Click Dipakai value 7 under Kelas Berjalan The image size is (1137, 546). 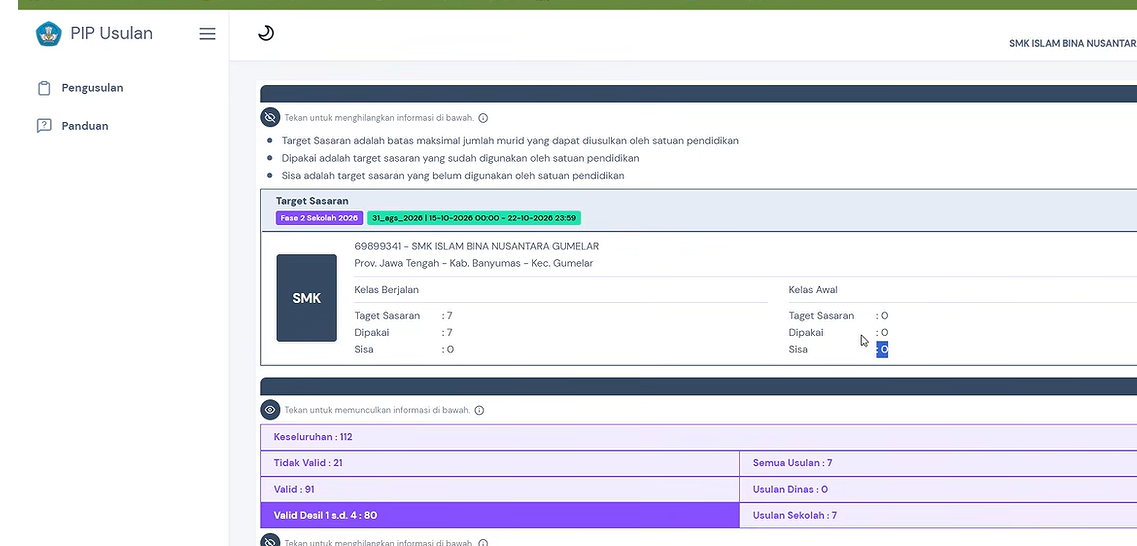(x=447, y=333)
